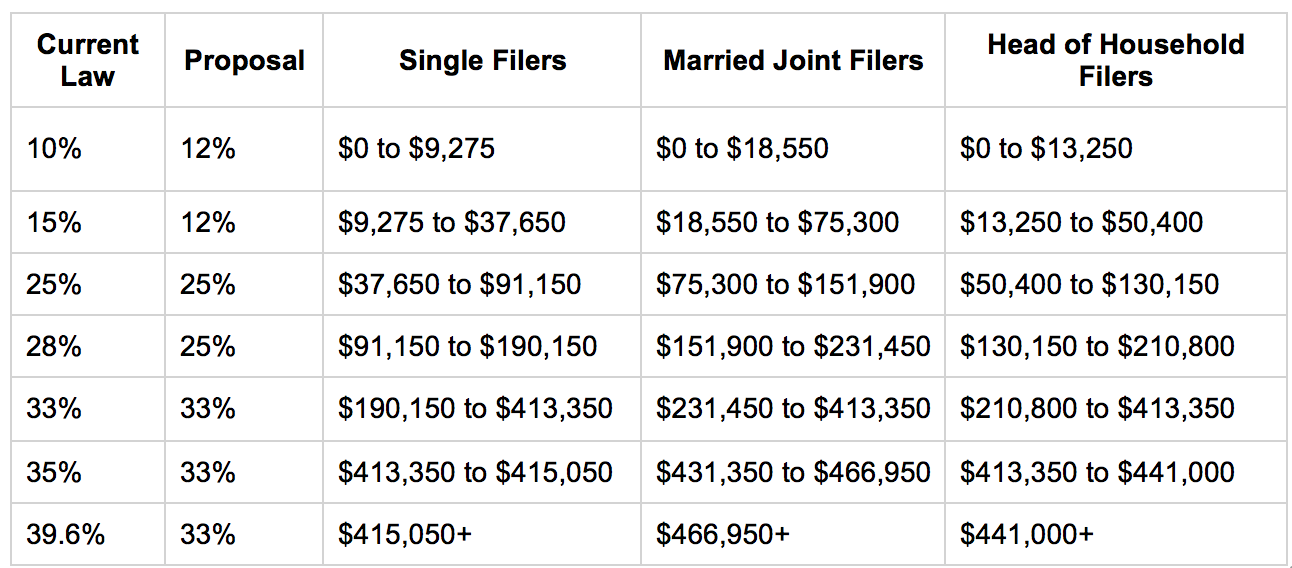The width and height of the screenshot is (1292, 568).
Task: Select the Married Joint Filers header
Action: point(793,60)
